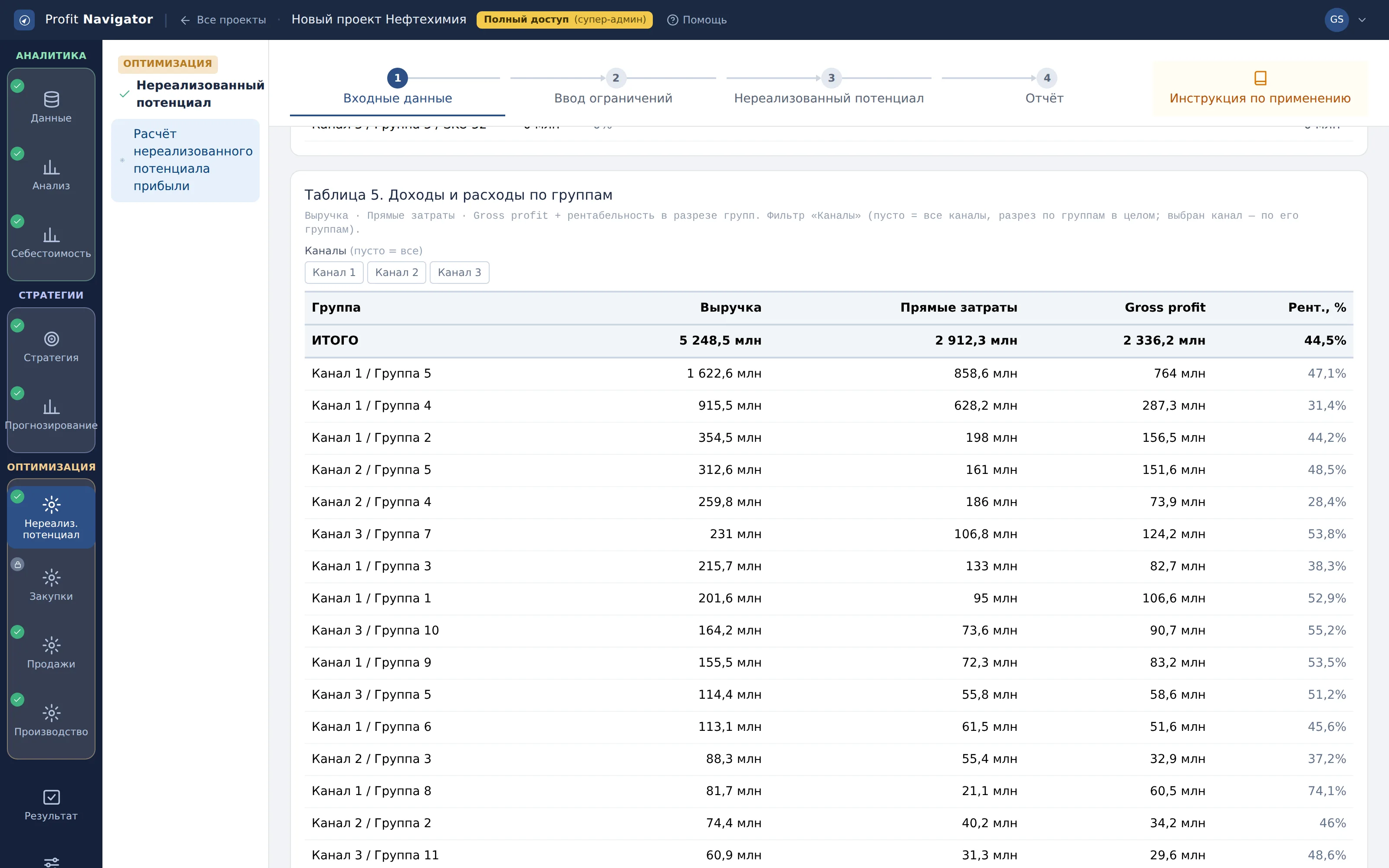
Task: Click the GS user avatar
Action: [x=1336, y=20]
